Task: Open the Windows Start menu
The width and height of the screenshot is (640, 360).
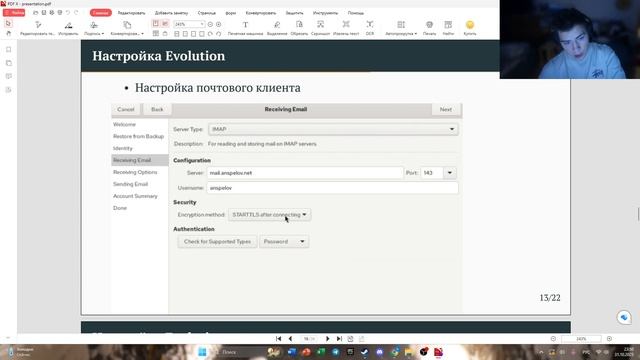Action: [202, 352]
